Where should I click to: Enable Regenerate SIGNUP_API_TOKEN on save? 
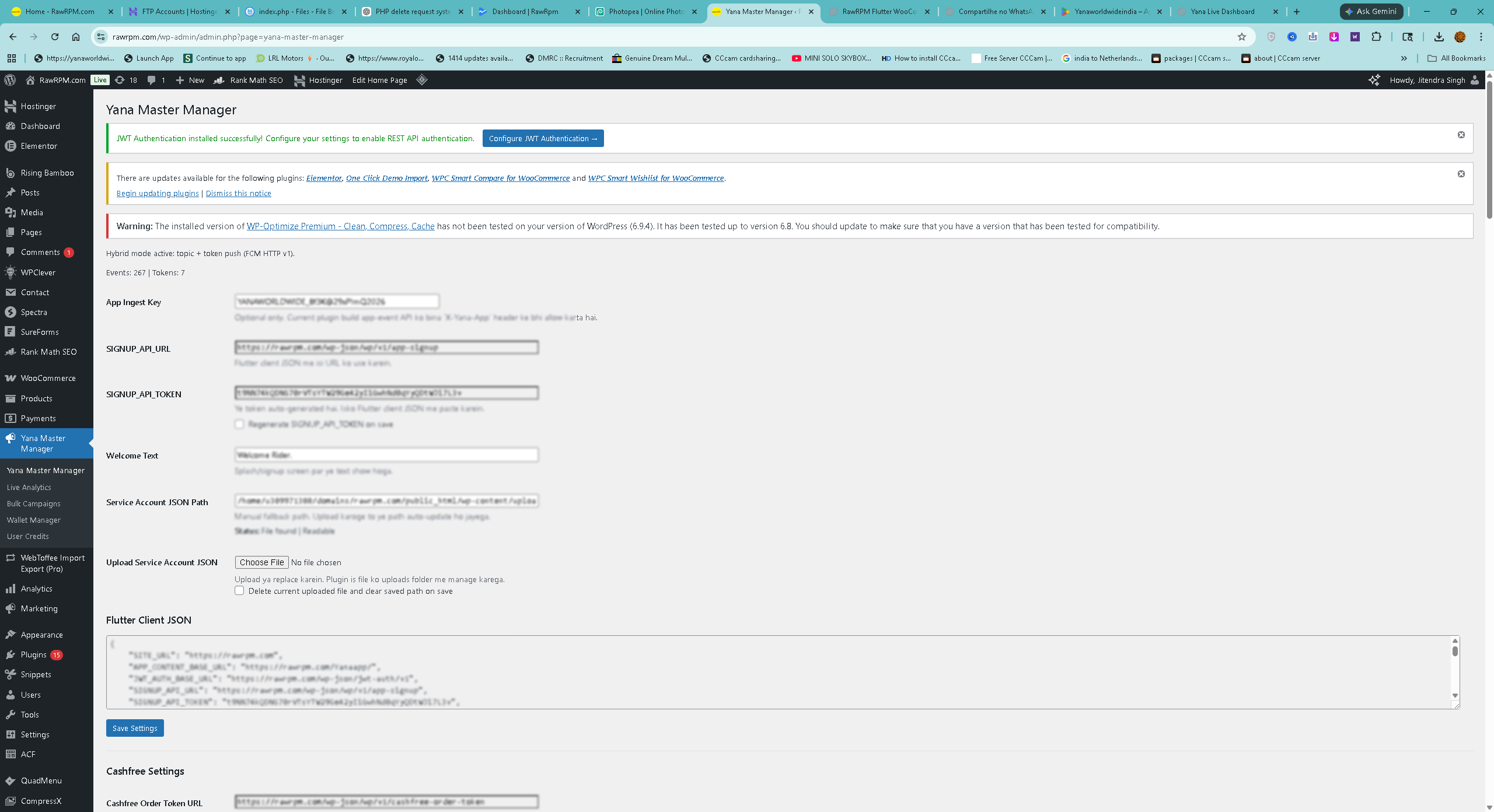[x=239, y=424]
